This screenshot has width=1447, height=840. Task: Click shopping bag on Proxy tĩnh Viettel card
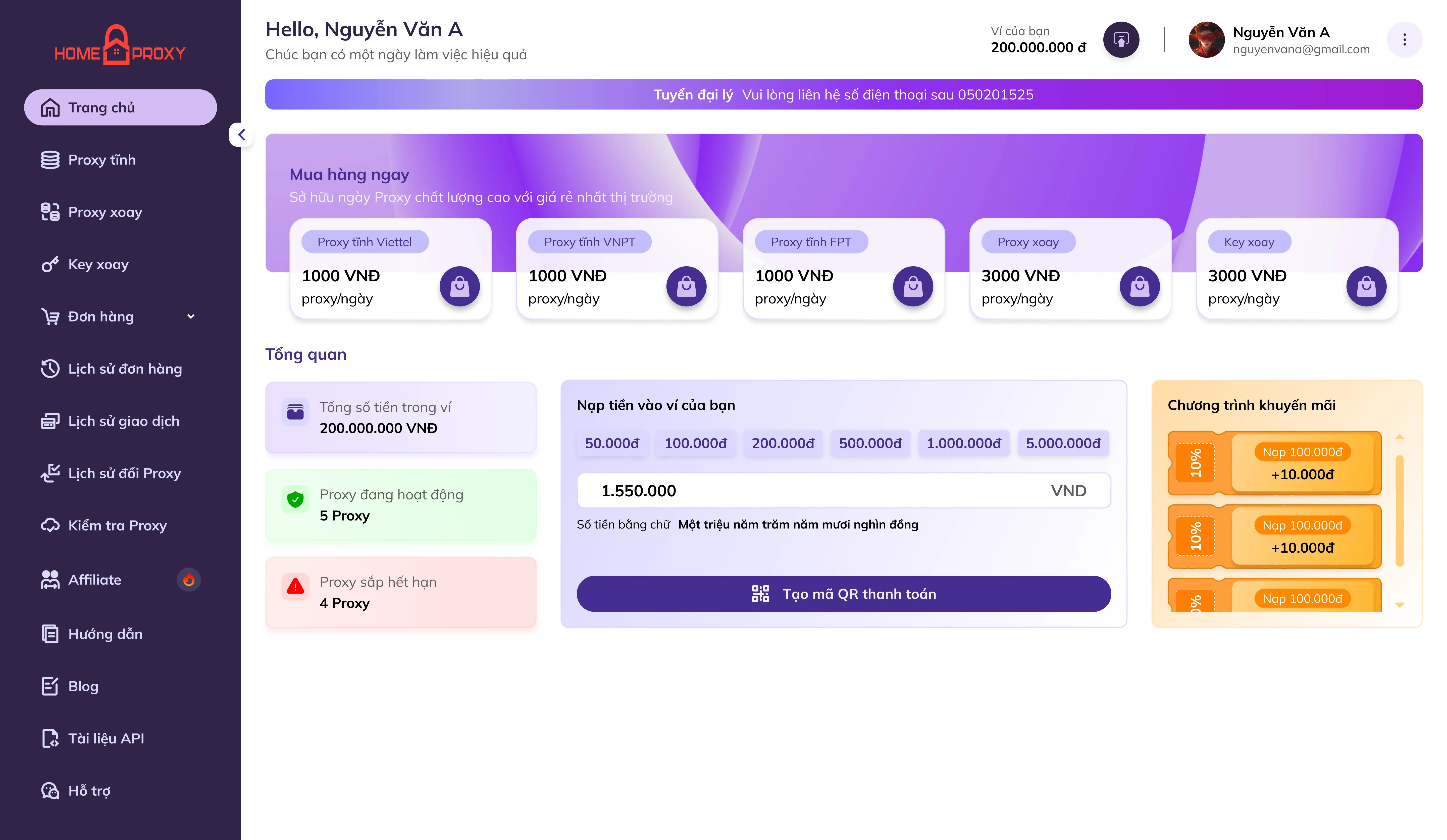[x=459, y=286]
